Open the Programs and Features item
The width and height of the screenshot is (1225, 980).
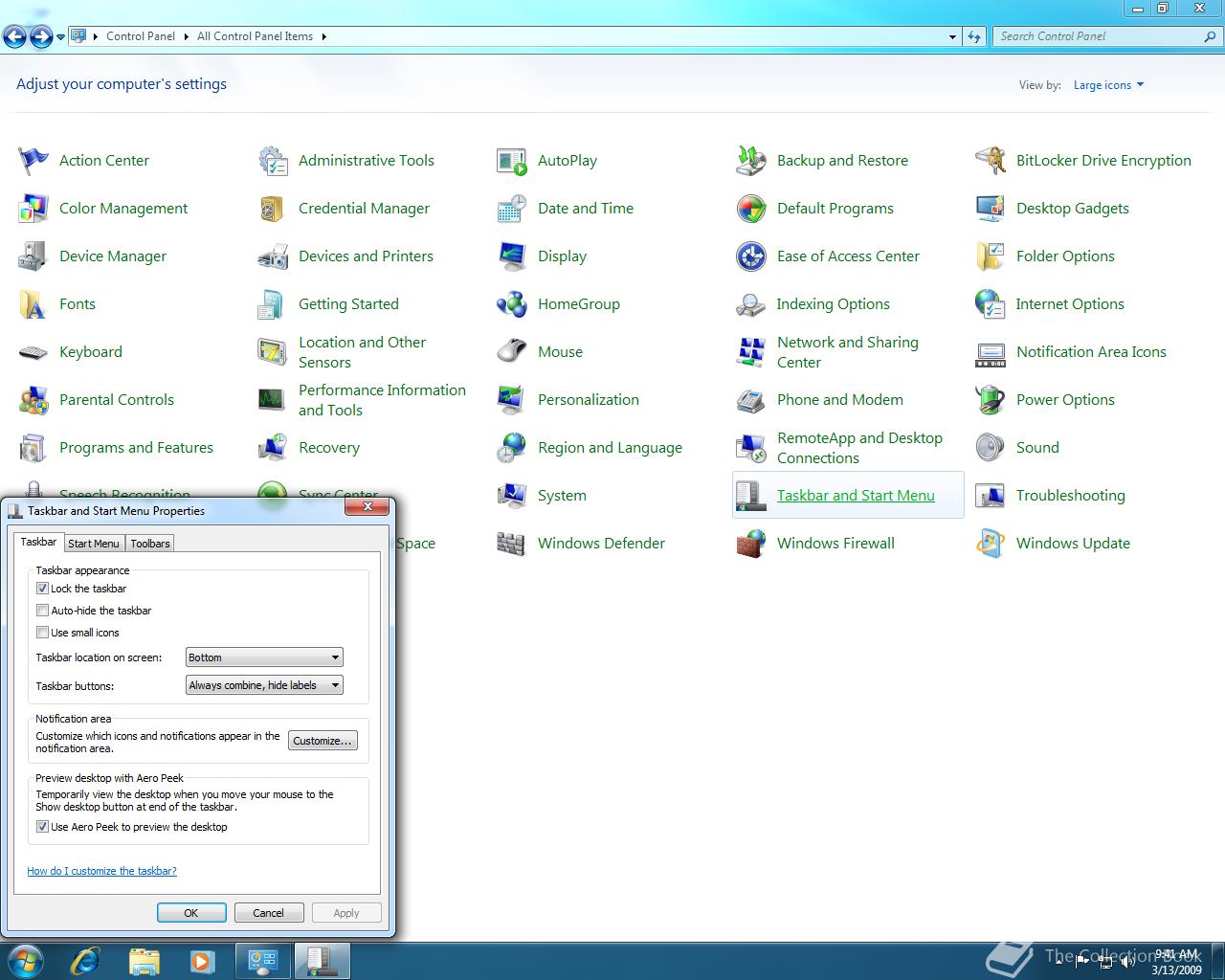click(x=116, y=448)
